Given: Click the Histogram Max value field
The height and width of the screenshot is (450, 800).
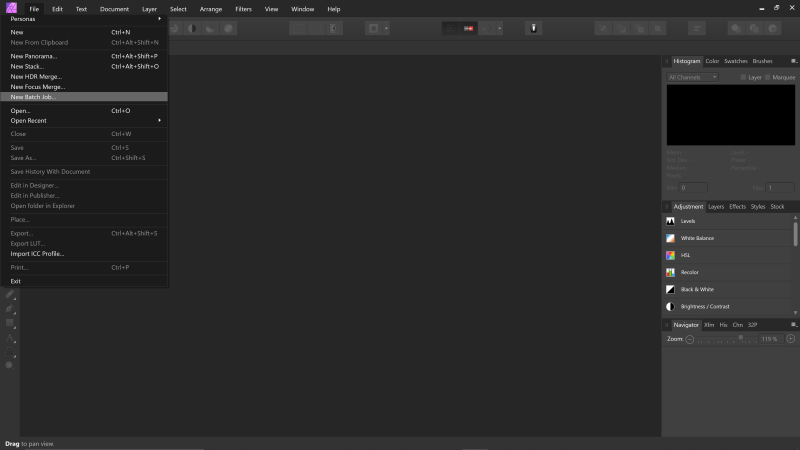Looking at the screenshot, I should pyautogui.click(x=781, y=188).
